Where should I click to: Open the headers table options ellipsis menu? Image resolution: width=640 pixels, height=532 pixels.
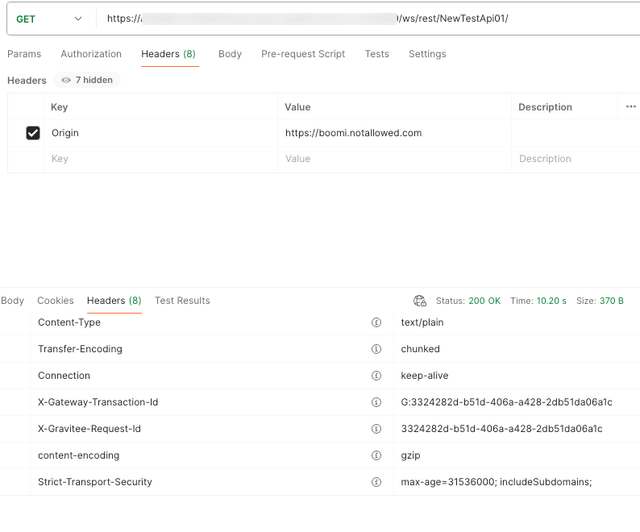pos(630,107)
